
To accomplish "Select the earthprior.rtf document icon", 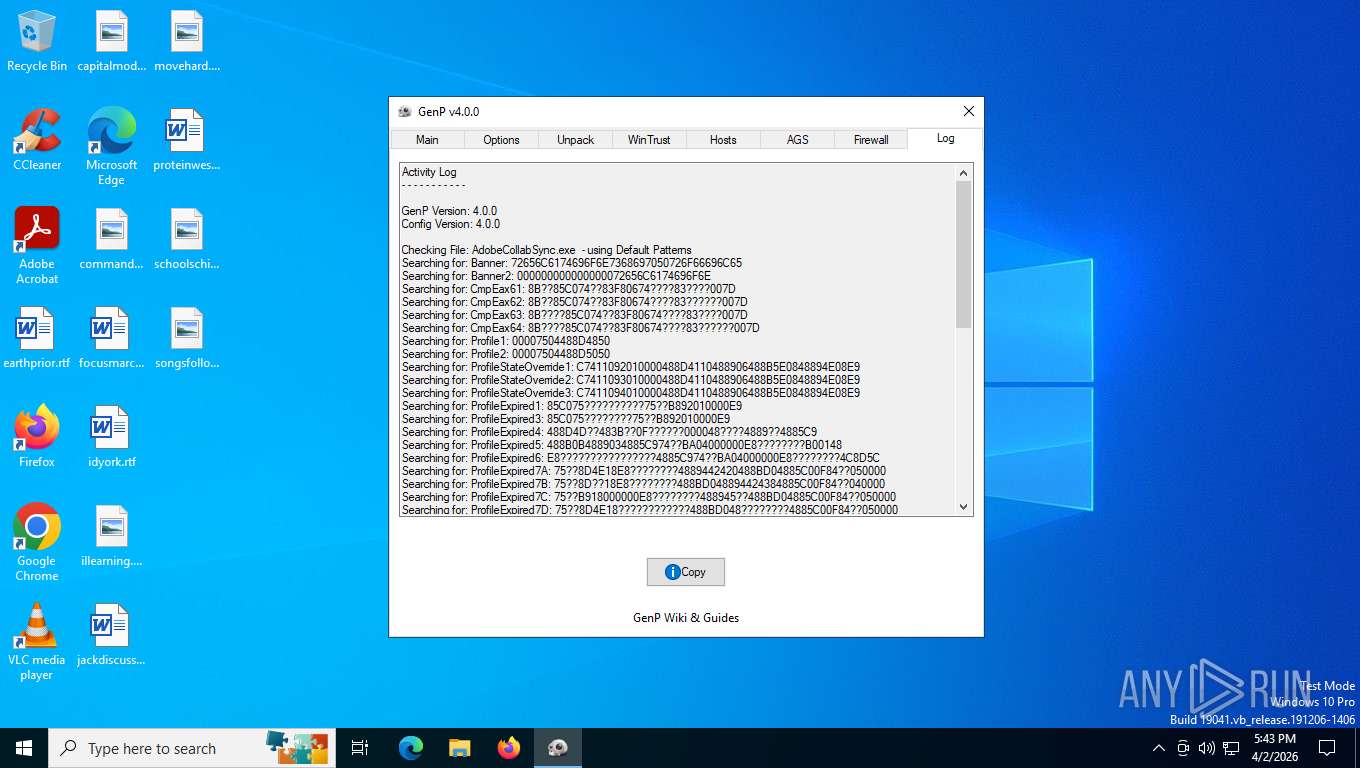I will [x=37, y=338].
